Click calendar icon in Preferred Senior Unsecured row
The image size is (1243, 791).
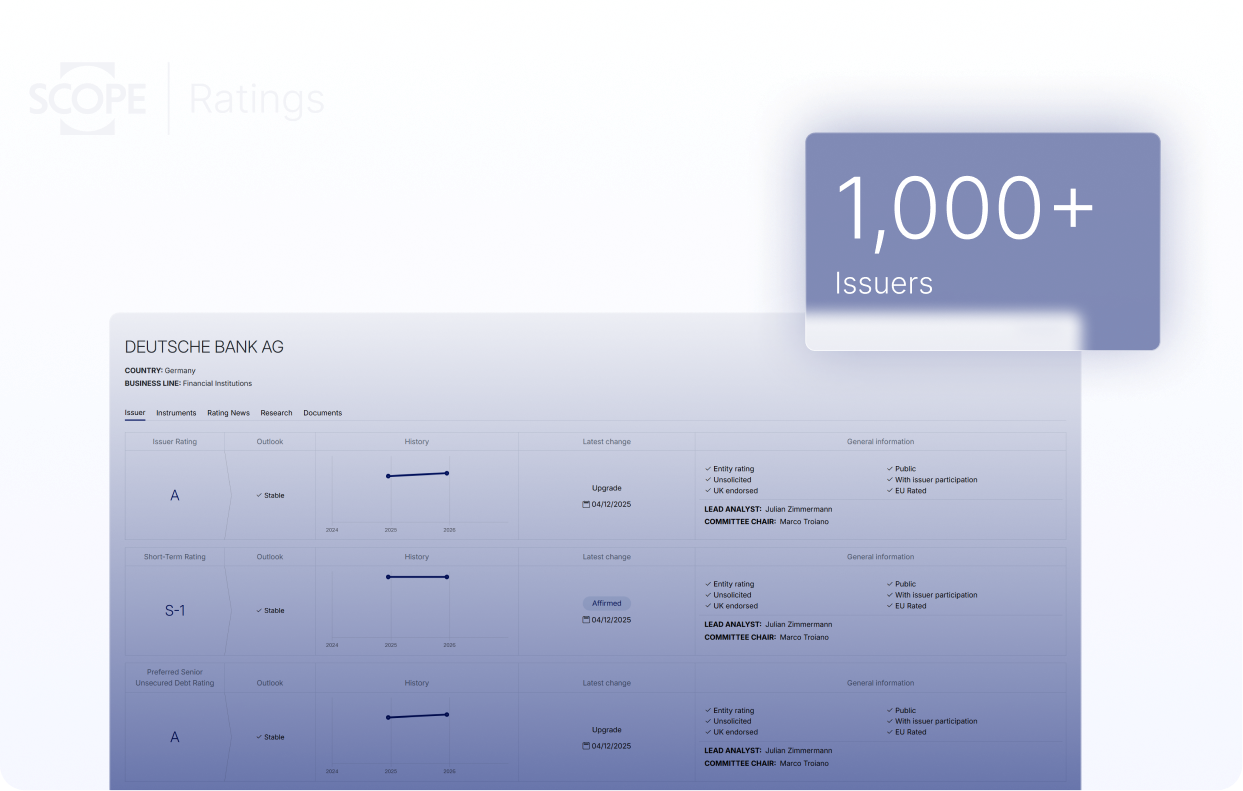[x=586, y=746]
